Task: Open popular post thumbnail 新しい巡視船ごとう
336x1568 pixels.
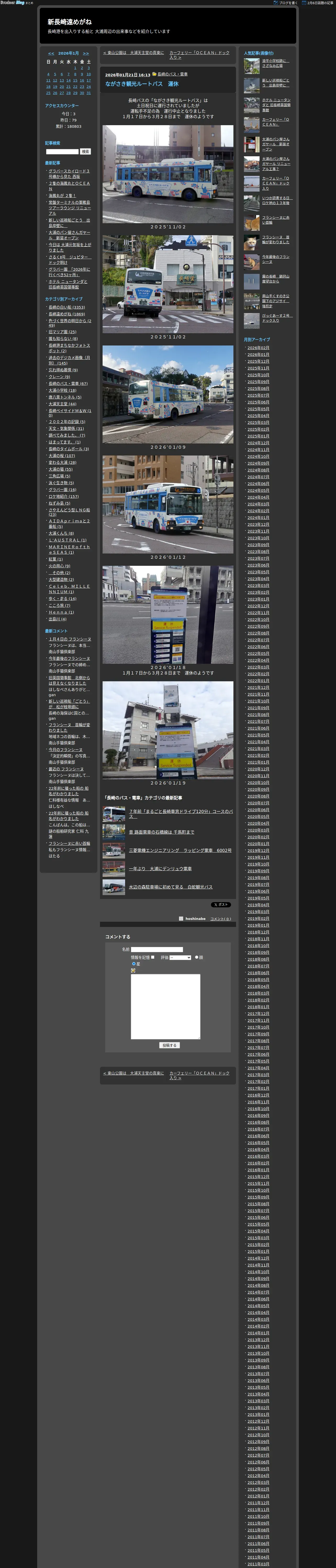Action: click(x=252, y=85)
